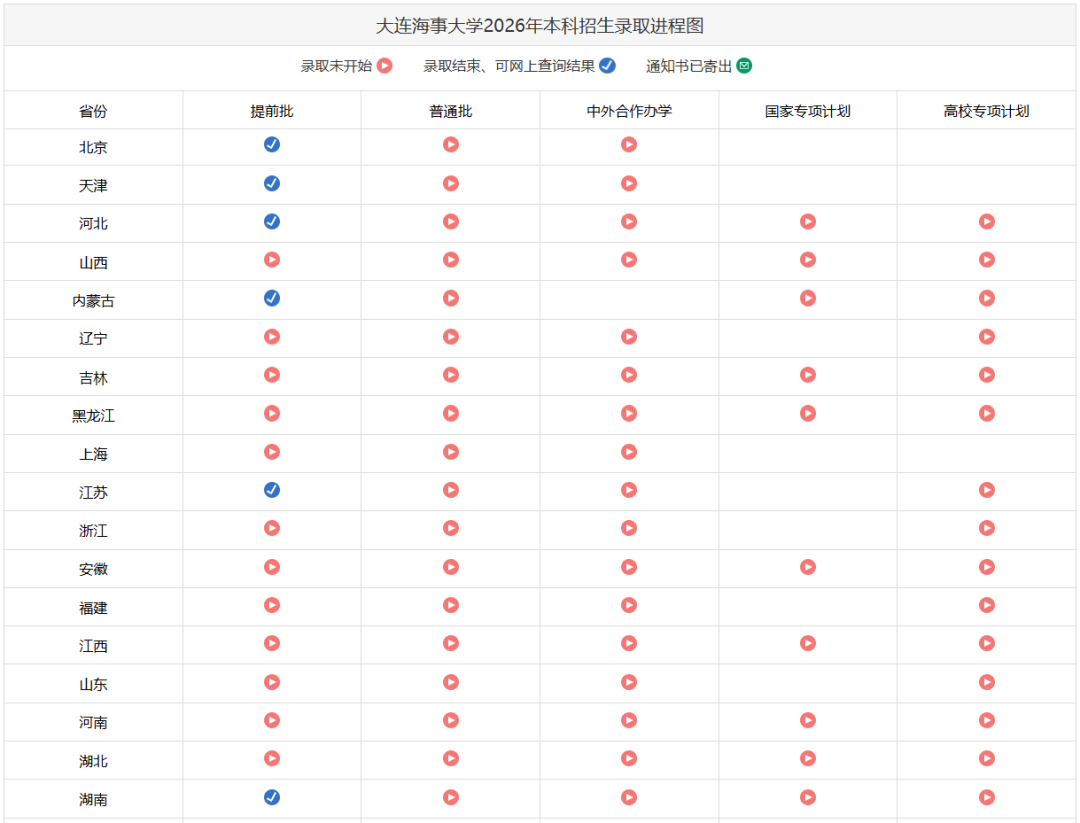Click the title 大连海事大学2026年本科招生录取进程图
The height and width of the screenshot is (823, 1080).
tap(540, 25)
